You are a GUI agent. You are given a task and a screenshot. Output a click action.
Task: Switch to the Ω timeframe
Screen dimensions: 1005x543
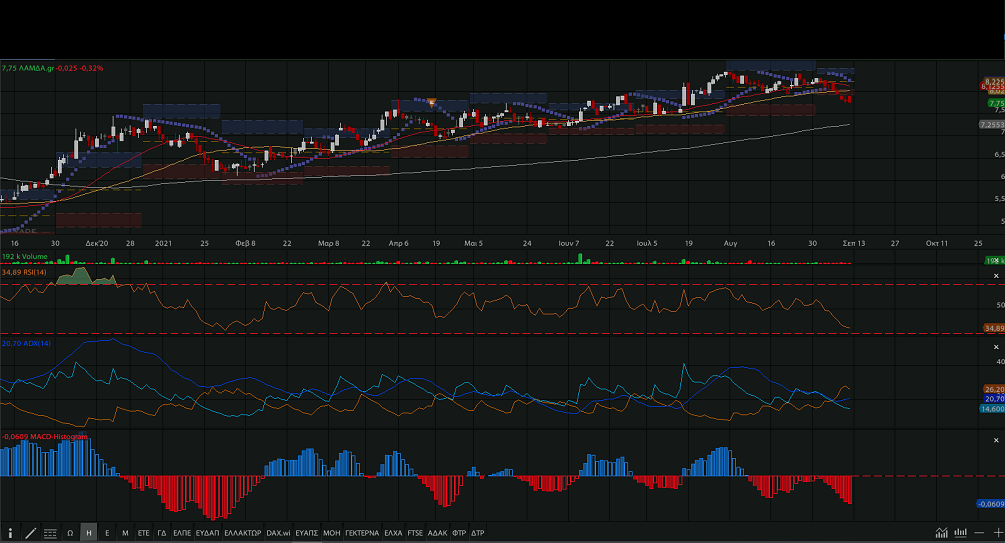tap(70, 533)
